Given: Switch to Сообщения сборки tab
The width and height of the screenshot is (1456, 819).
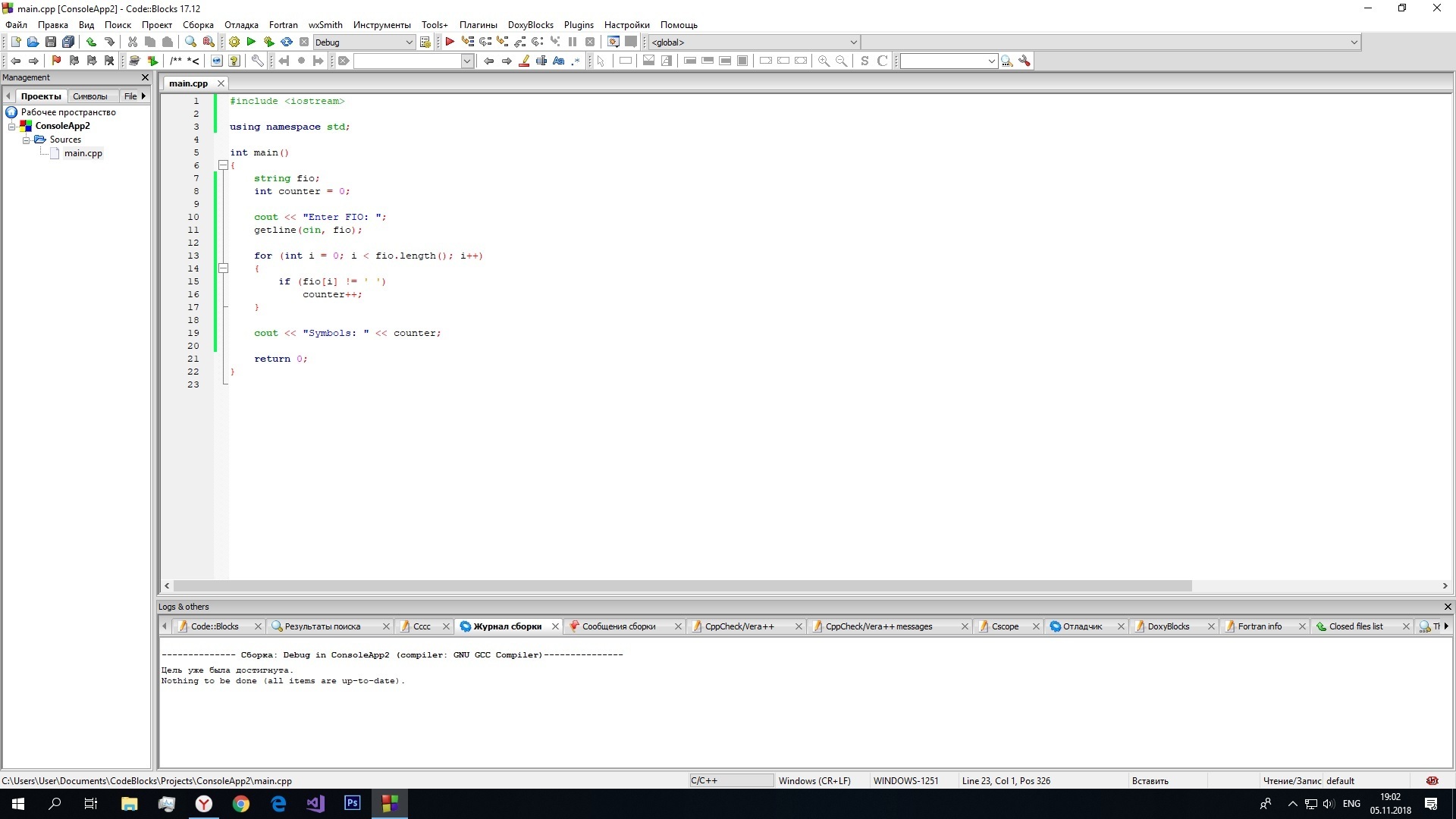Looking at the screenshot, I should coord(618,625).
